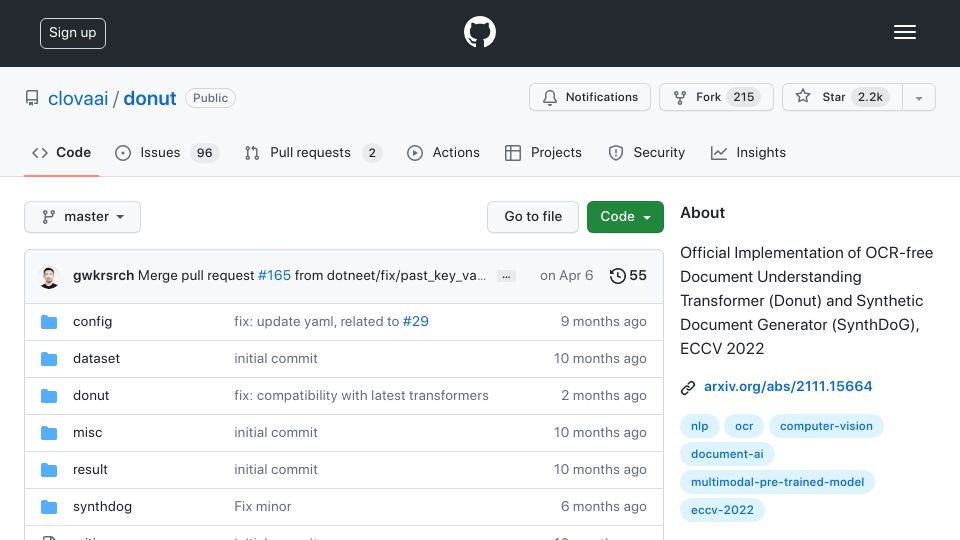The height and width of the screenshot is (540, 960).
Task: Open the hamburger navigation menu
Action: [904, 32]
